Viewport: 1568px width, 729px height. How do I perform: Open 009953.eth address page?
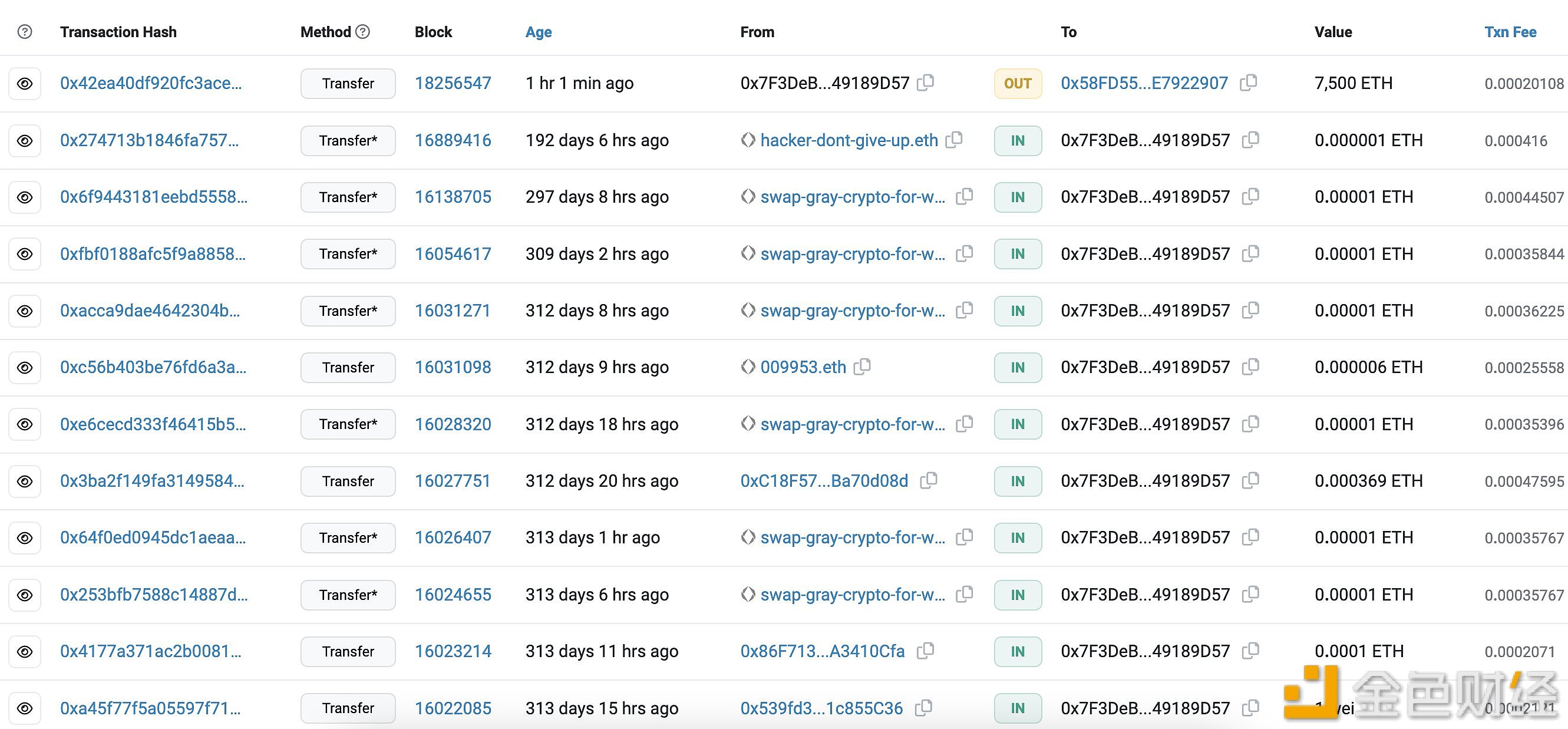(803, 367)
